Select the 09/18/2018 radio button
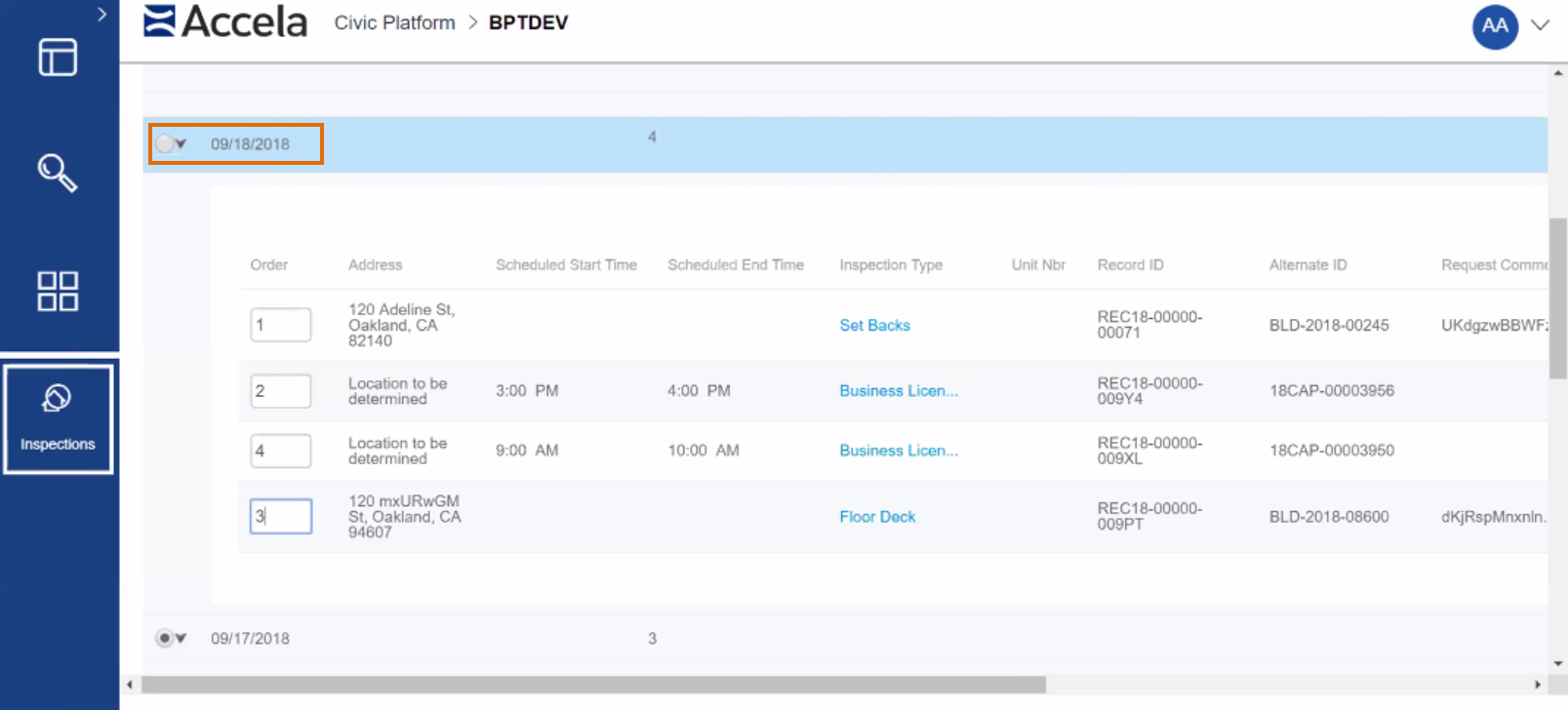Viewport: 1568px width, 710px height. click(x=165, y=144)
